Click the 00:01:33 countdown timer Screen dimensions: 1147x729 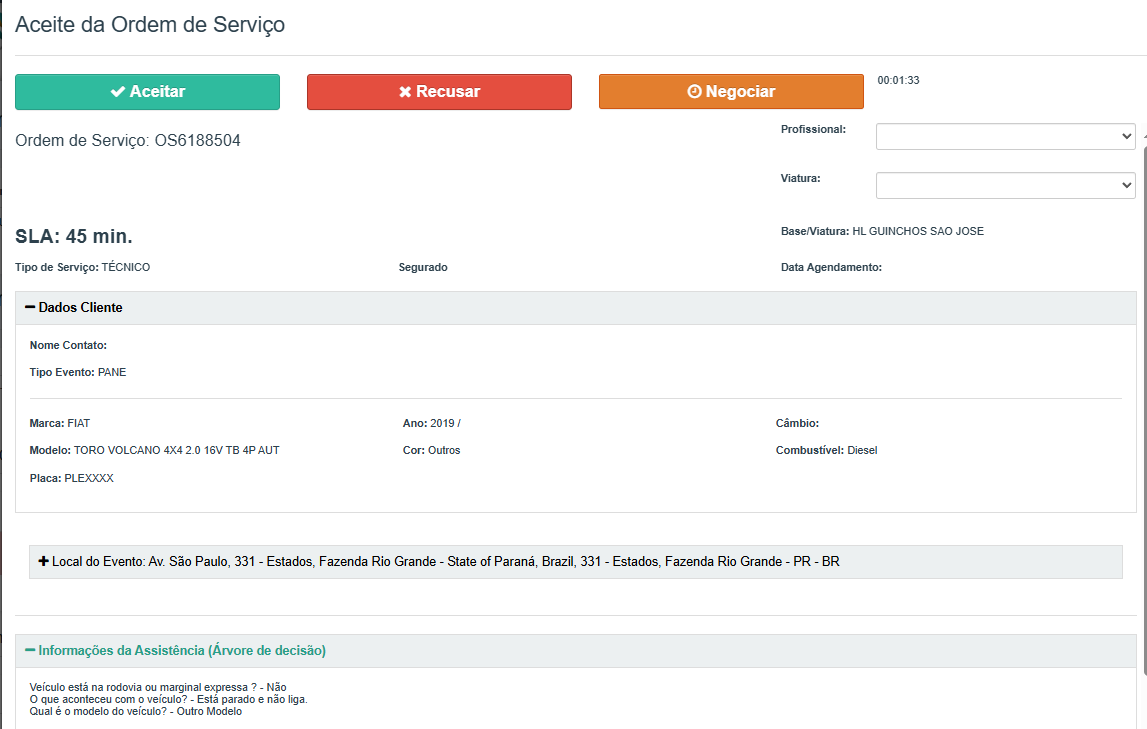coord(898,81)
